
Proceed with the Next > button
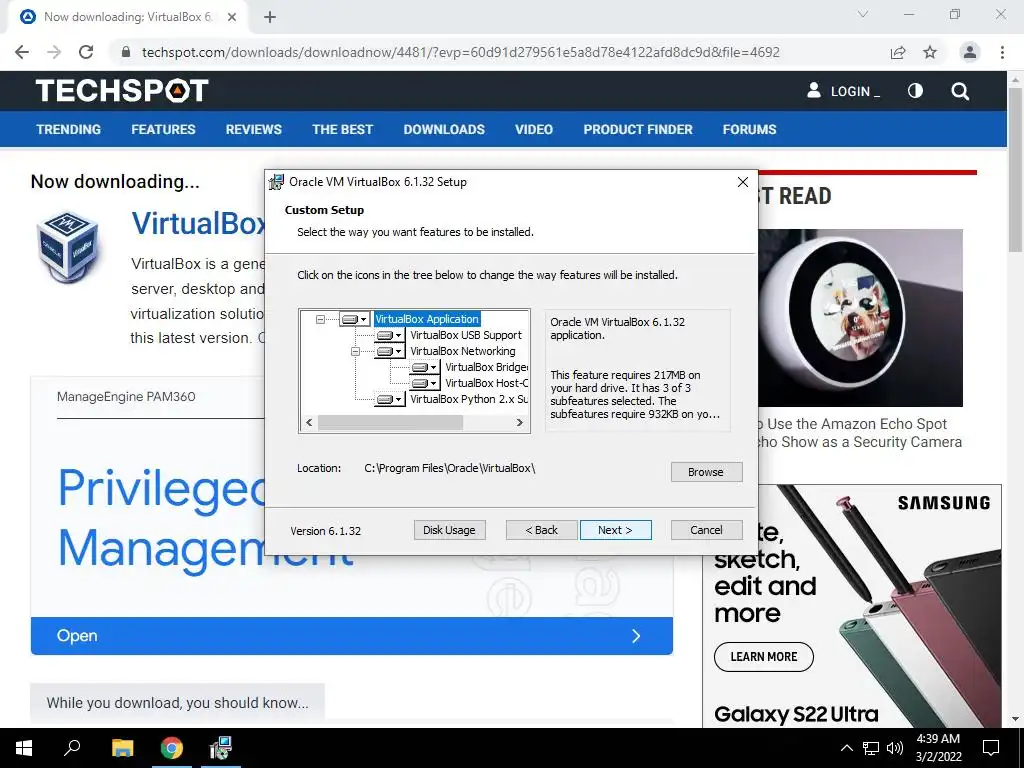click(615, 530)
